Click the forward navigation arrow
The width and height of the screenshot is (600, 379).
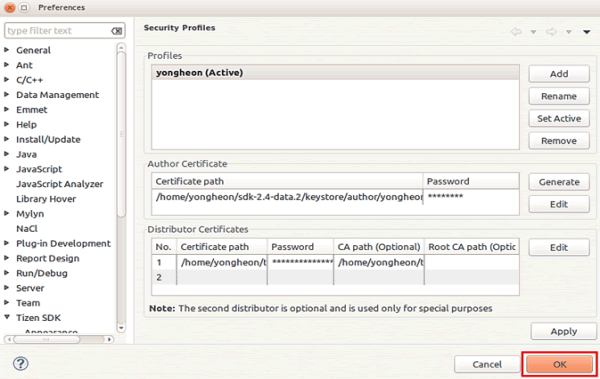[x=551, y=32]
